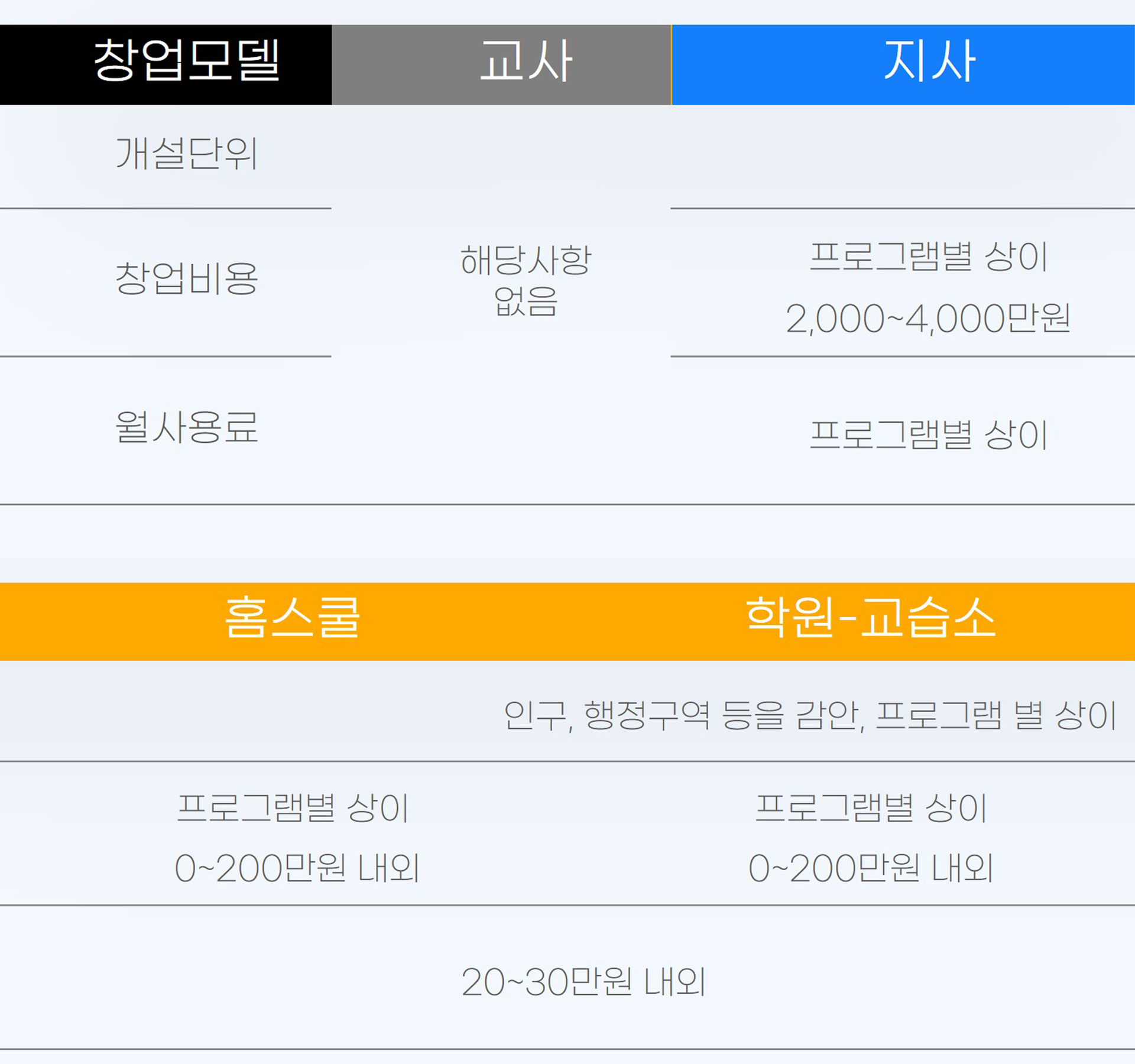Image resolution: width=1135 pixels, height=1064 pixels.
Task: Click 프로그램별 상이 under the 학원-교습소 header
Action: pyautogui.click(x=871, y=808)
